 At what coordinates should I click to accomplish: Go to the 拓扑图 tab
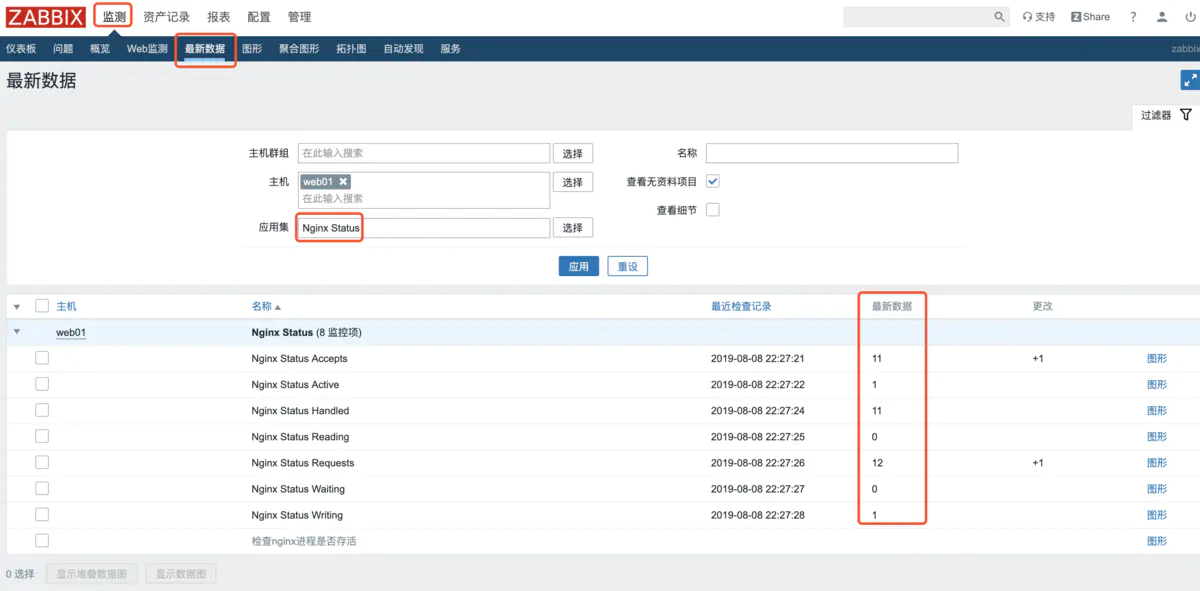(351, 48)
